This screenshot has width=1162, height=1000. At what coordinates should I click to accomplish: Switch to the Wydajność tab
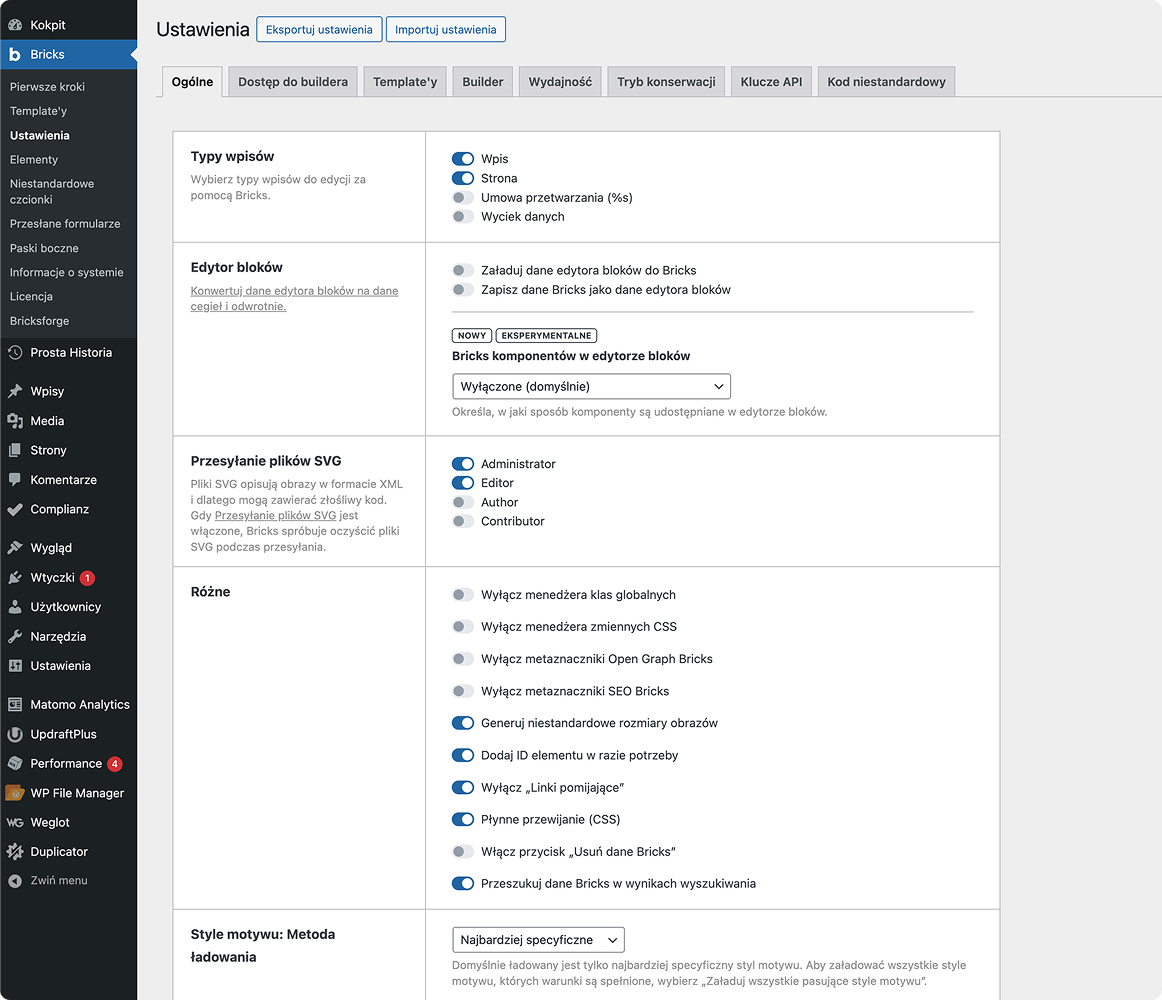click(560, 82)
